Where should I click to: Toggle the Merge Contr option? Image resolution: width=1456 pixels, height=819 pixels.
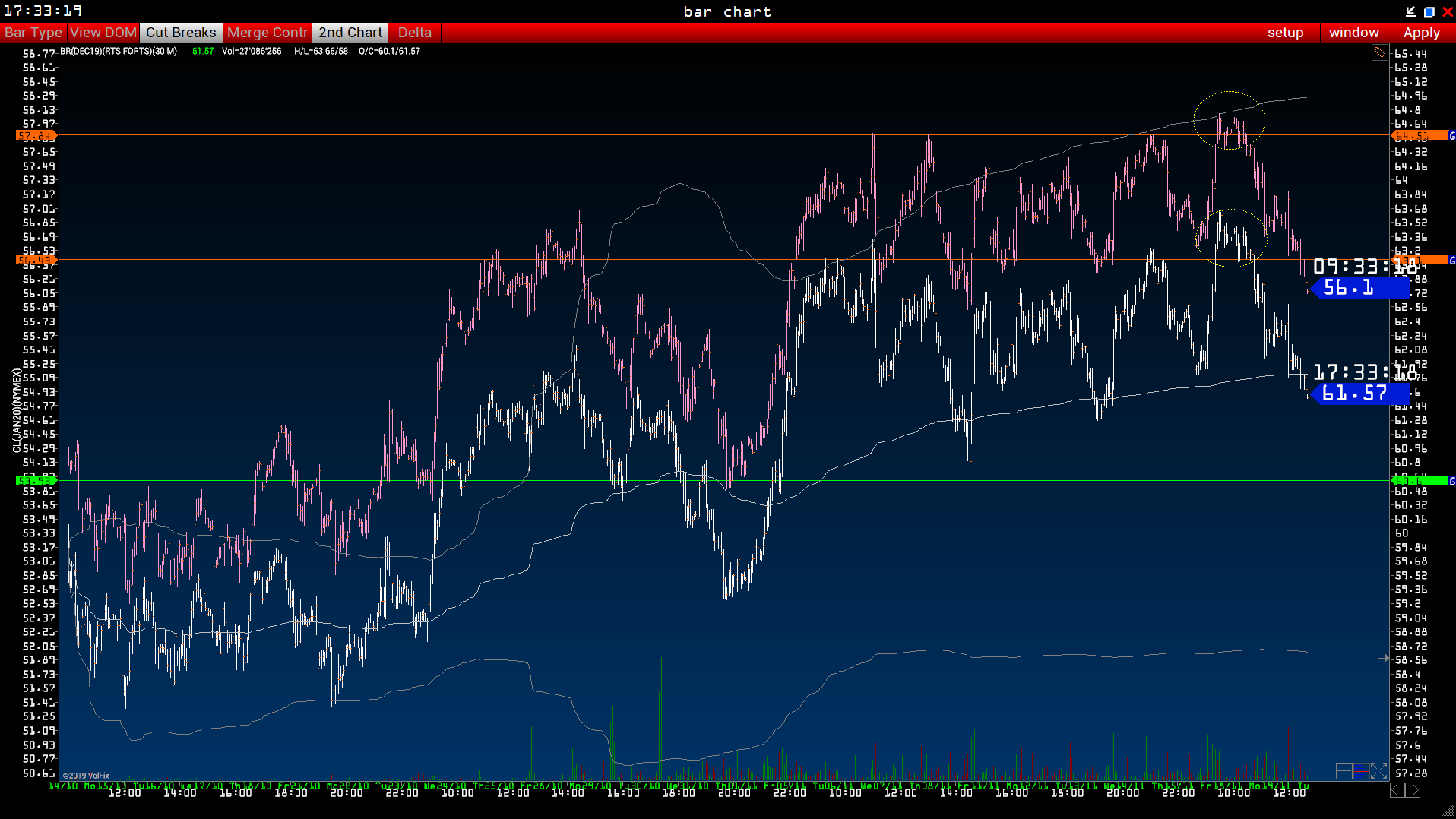[x=267, y=33]
